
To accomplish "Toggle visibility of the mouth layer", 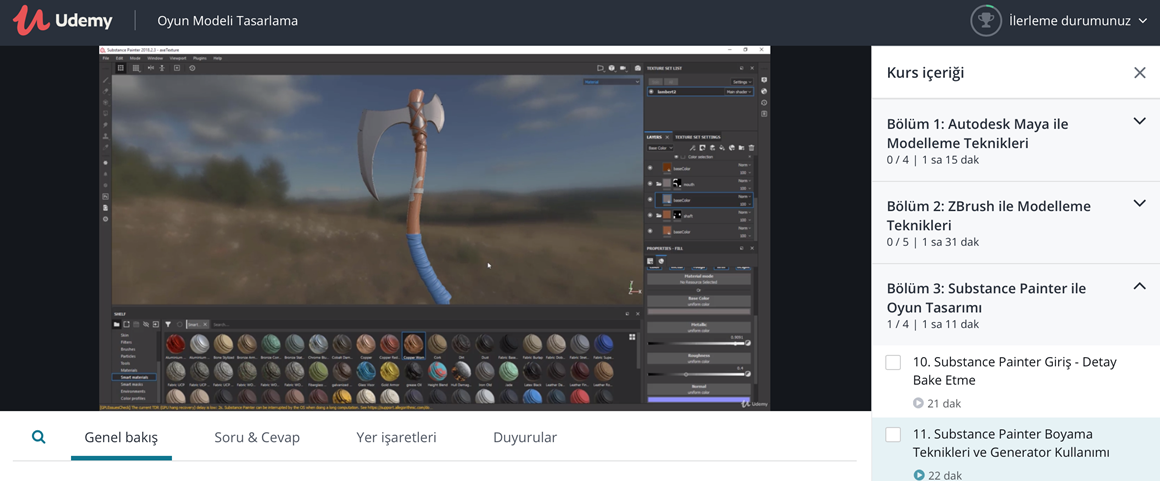I will [x=650, y=184].
